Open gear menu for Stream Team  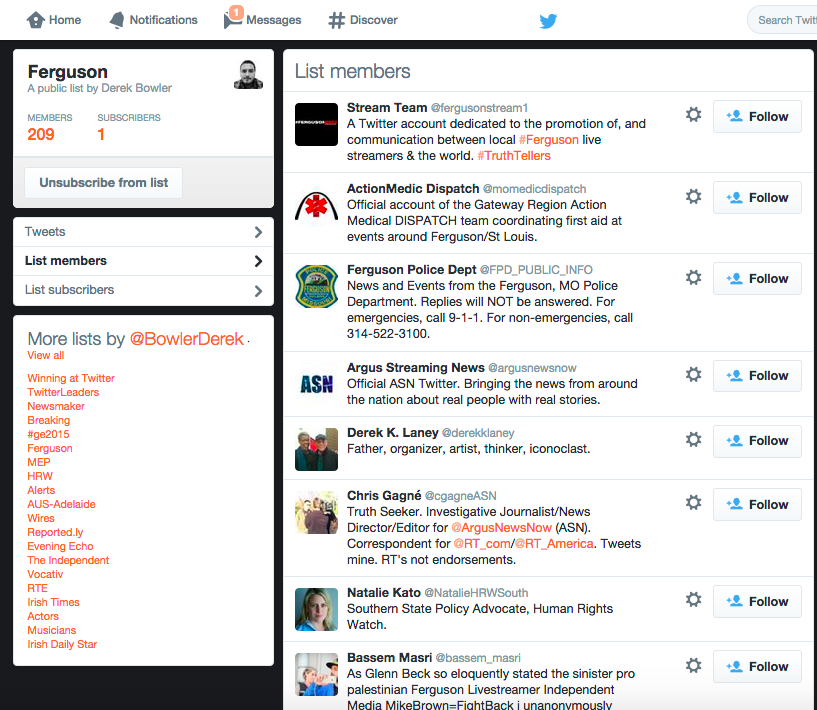(693, 115)
